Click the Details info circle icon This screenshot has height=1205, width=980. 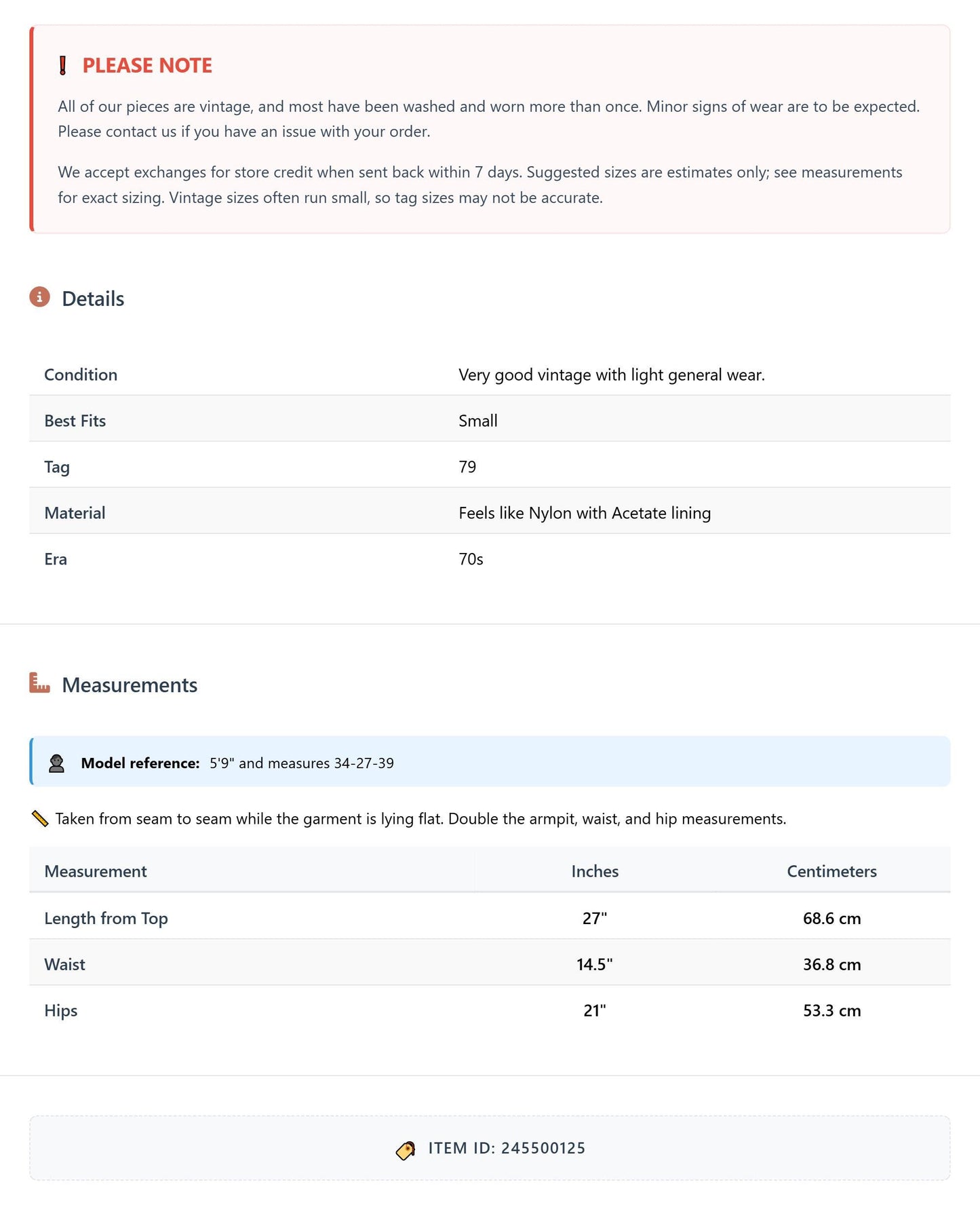(x=40, y=297)
